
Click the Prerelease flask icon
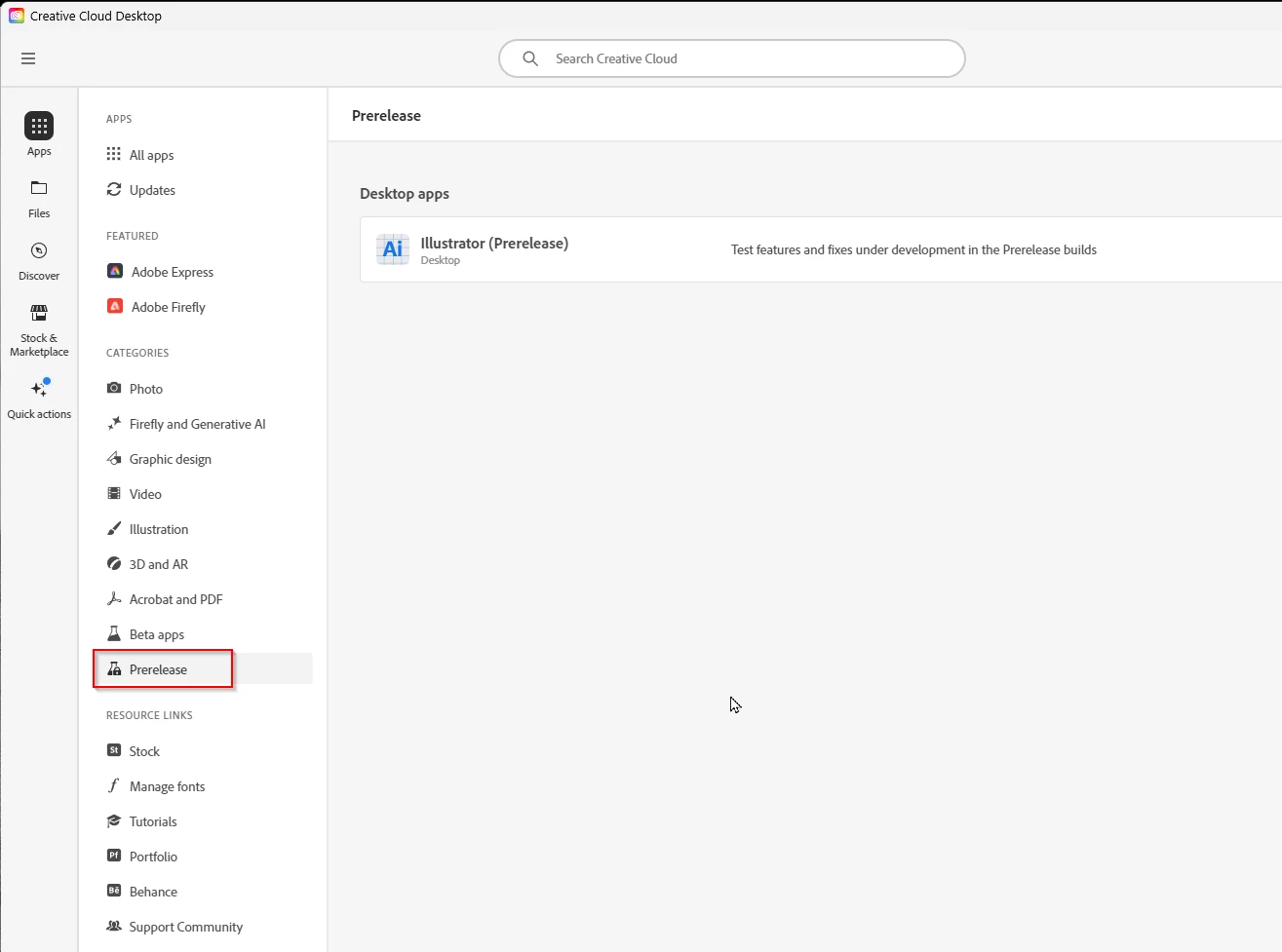coord(114,669)
